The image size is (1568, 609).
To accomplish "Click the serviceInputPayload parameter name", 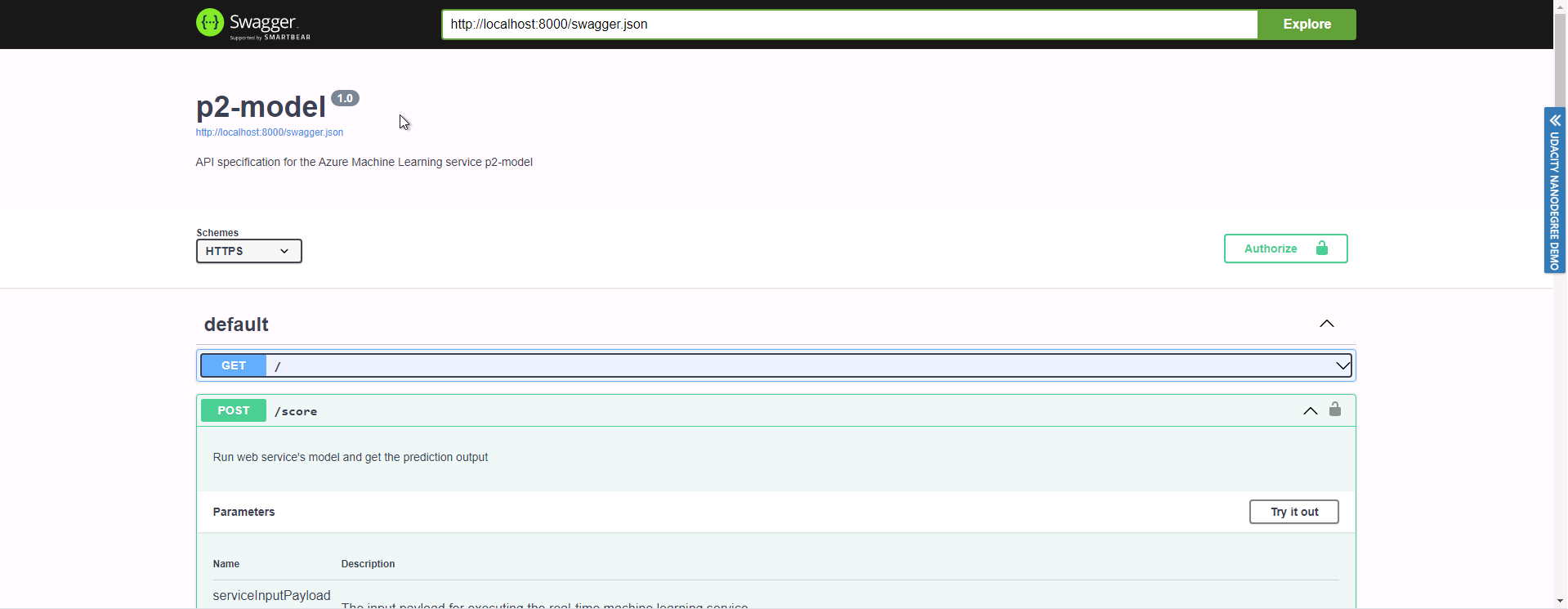I will coord(271,595).
